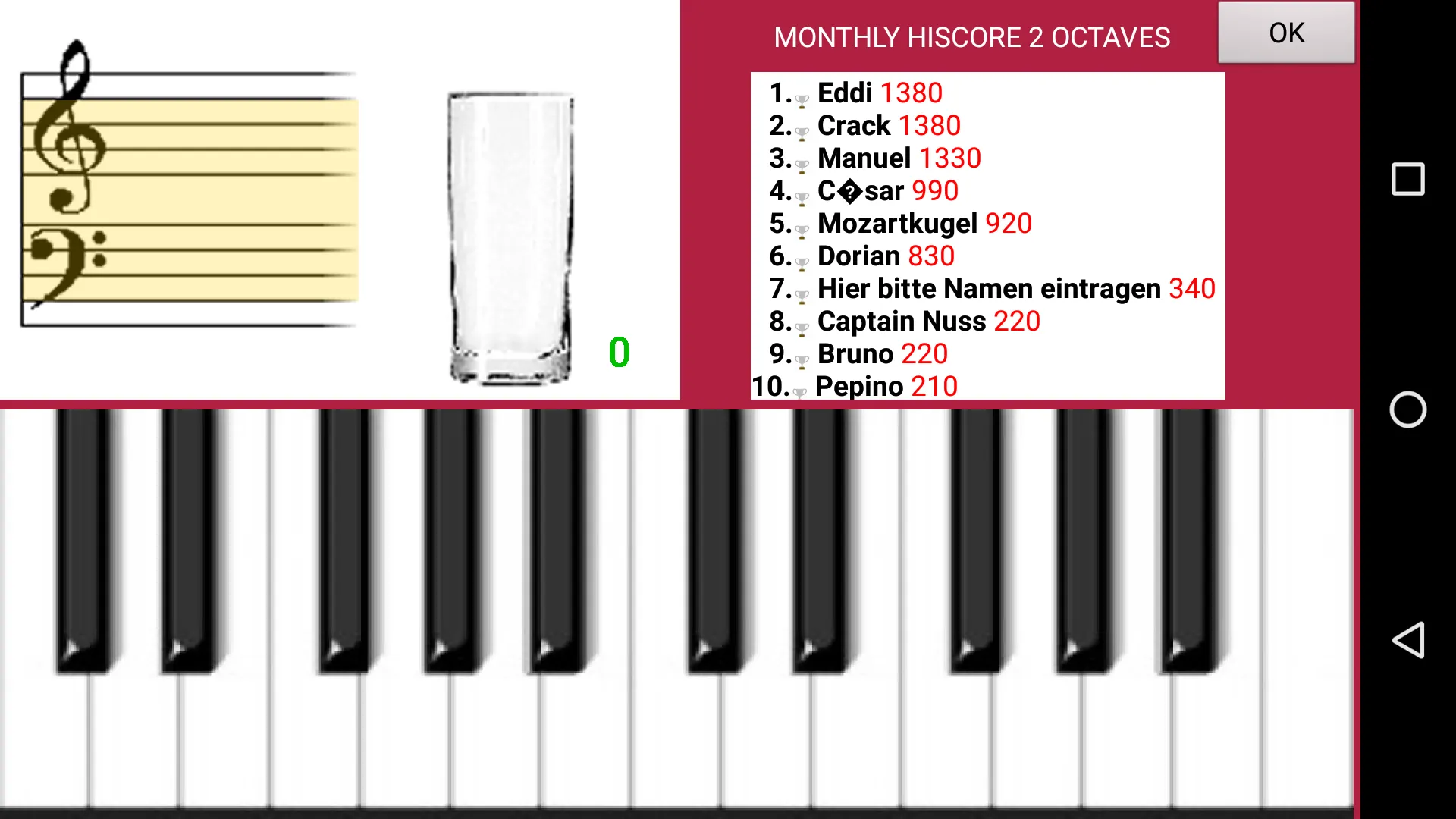1456x819 pixels.
Task: Click Android back navigation button
Action: point(1413,641)
